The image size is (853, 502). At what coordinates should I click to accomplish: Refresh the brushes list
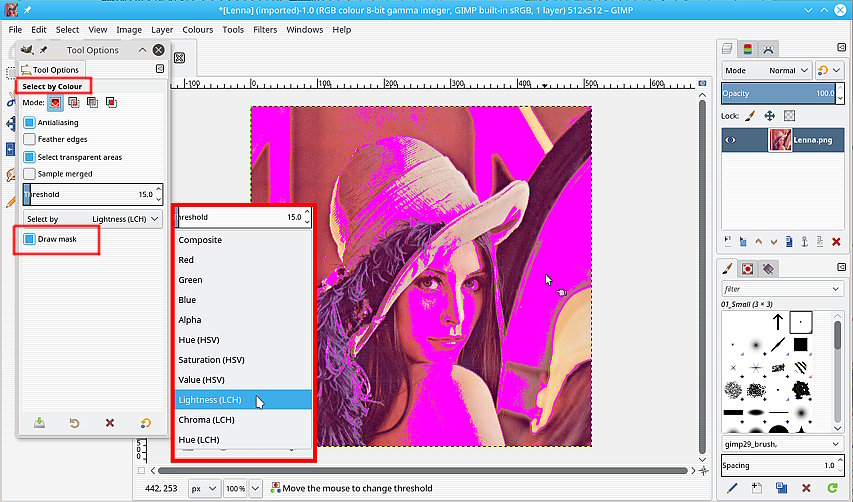(x=832, y=488)
